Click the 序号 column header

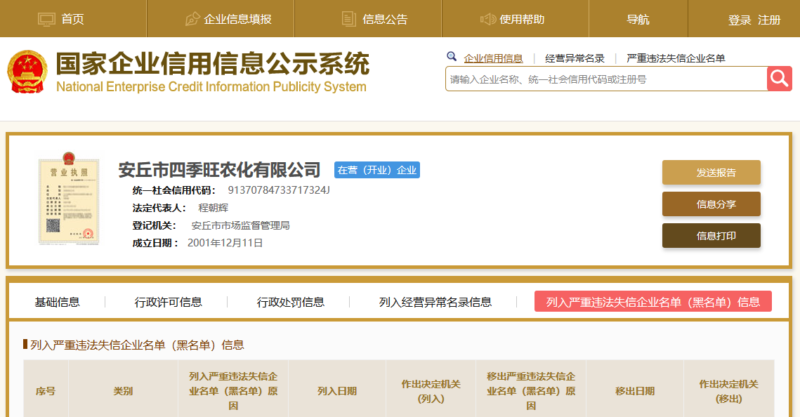tap(45, 391)
